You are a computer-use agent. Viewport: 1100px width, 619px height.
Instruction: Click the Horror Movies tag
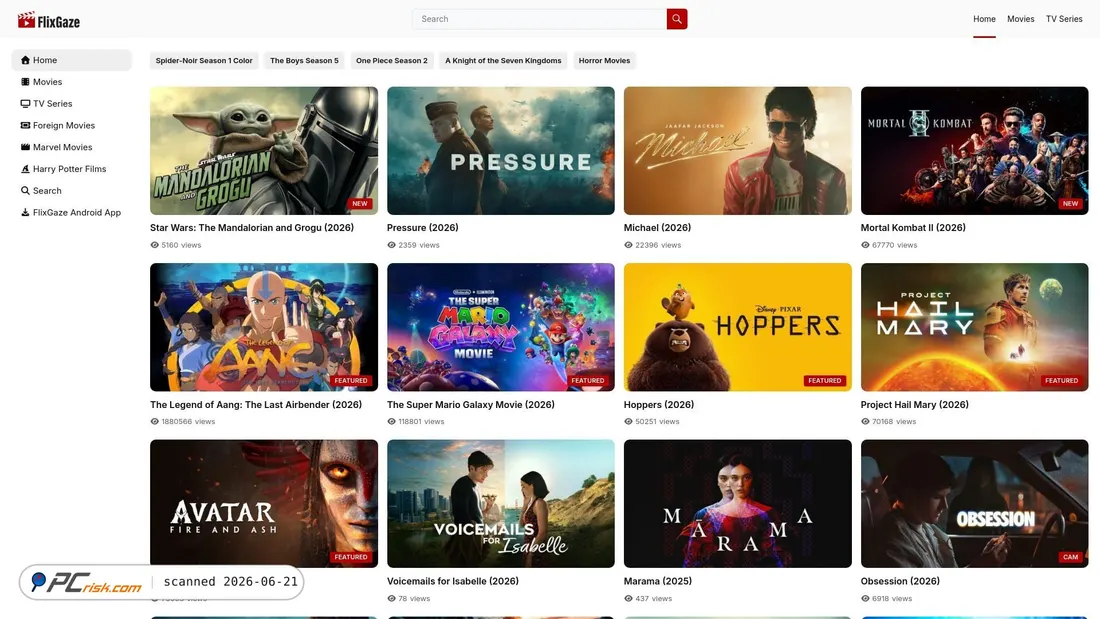[x=604, y=60]
